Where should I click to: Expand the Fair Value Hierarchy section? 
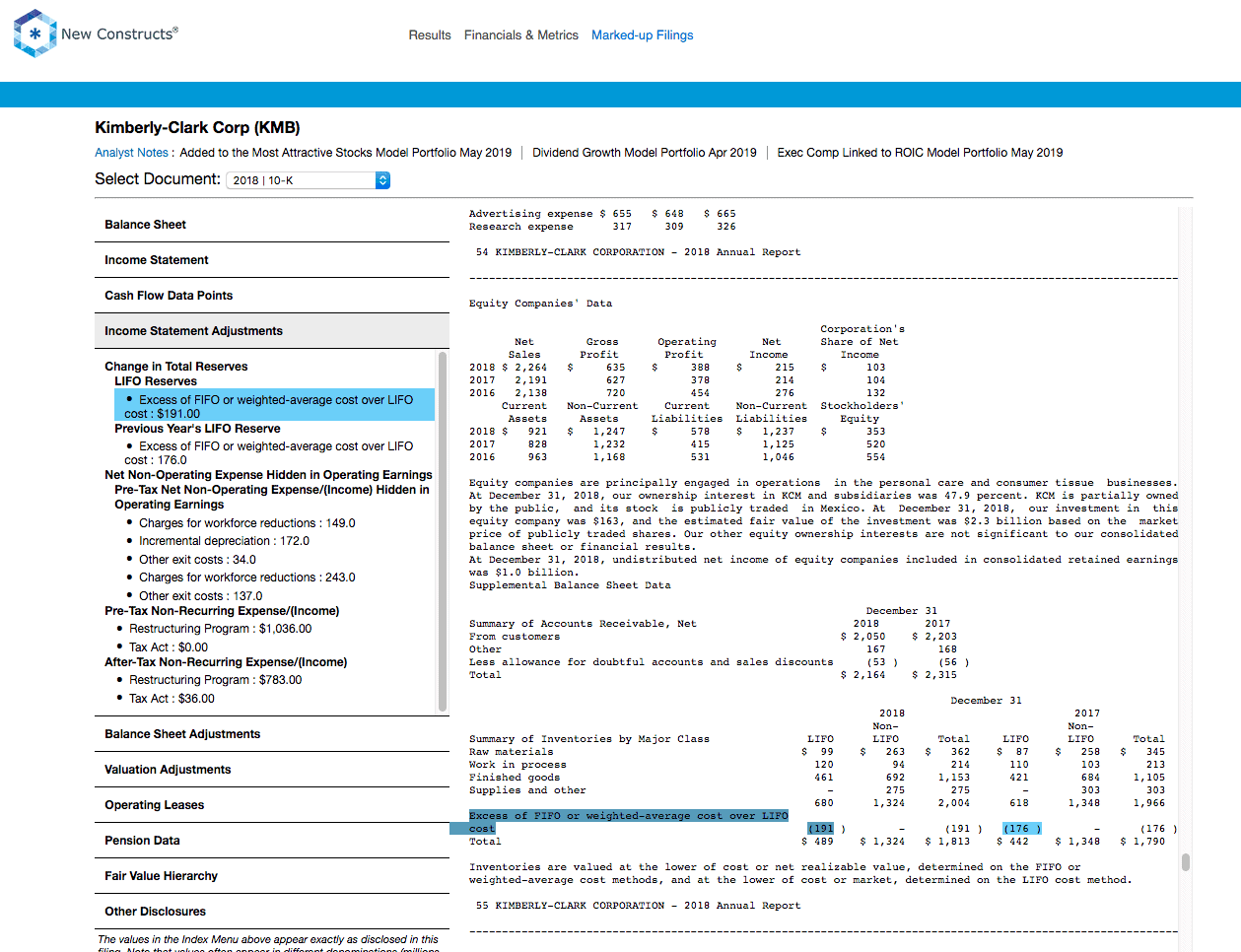pos(272,876)
